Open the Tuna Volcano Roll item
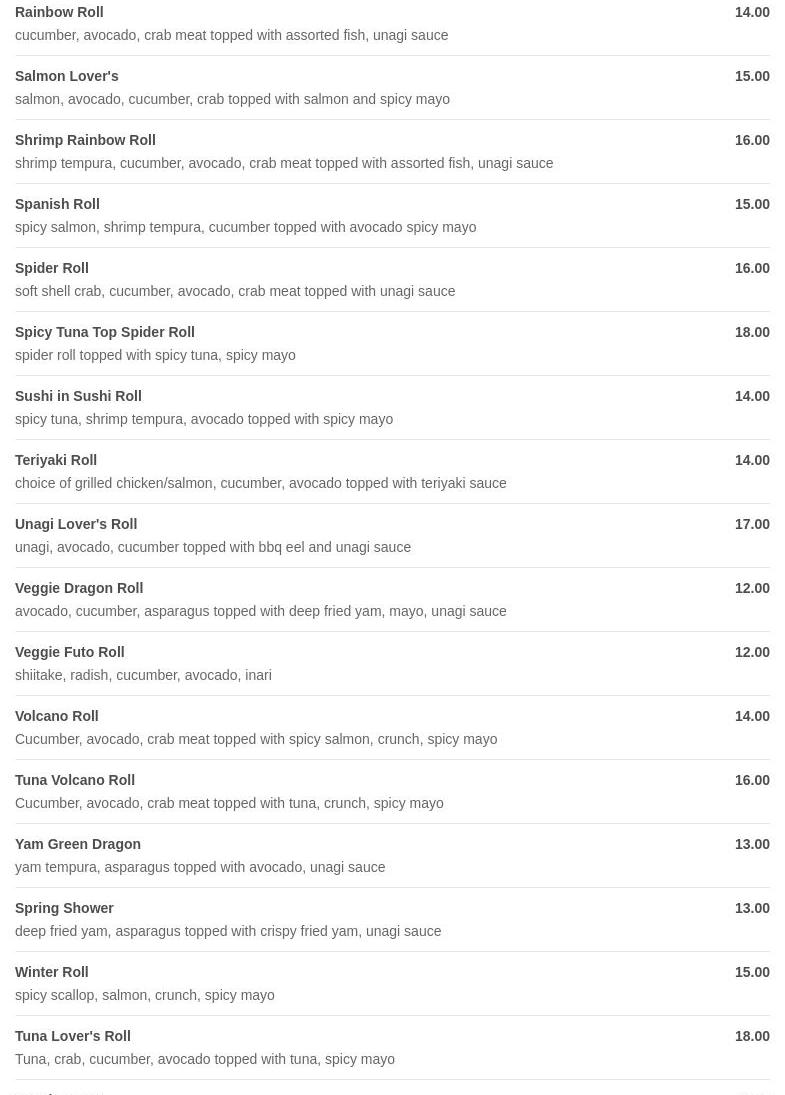785x1095 pixels. click(392, 791)
